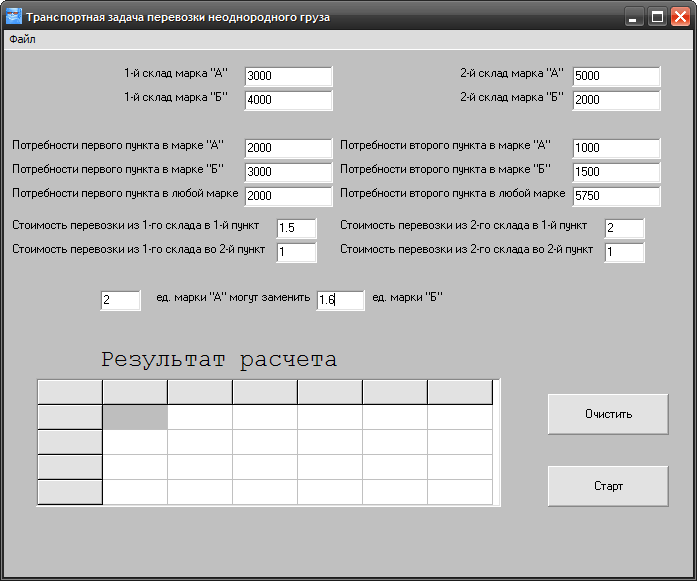Viewport: 697px width, 581px height.
Task: Edit cost from warehouse 2 to point 1
Action: (624, 228)
